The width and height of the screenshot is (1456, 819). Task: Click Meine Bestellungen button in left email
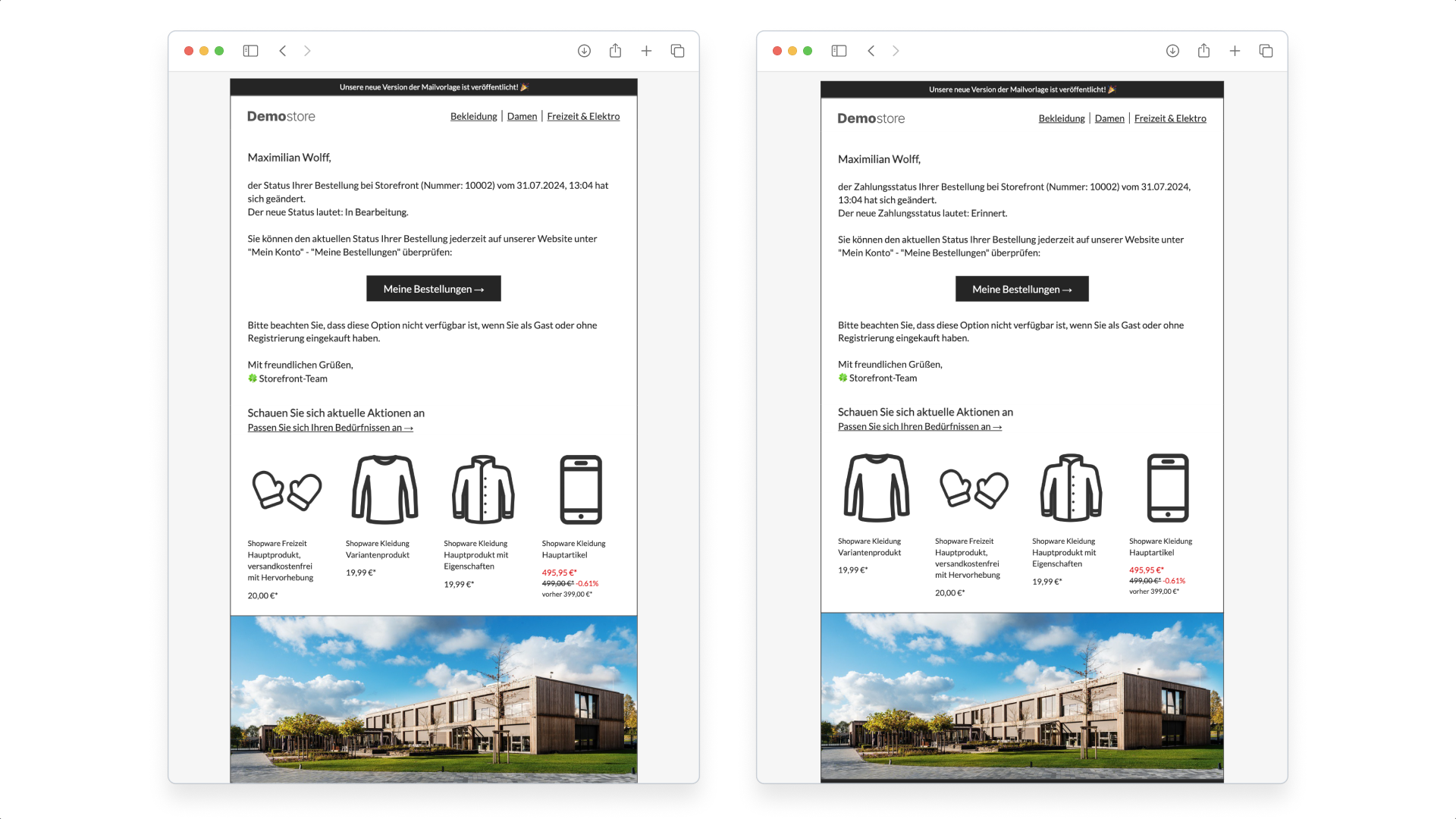coord(434,288)
